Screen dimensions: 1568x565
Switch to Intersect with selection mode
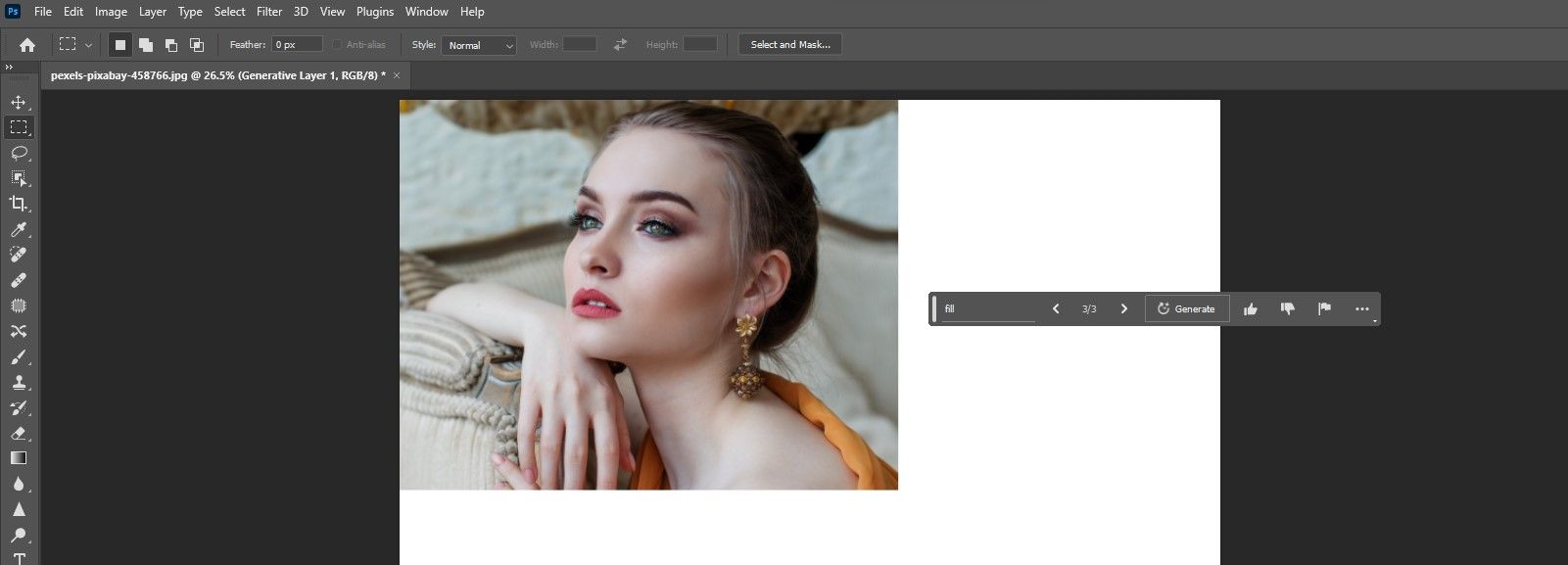click(197, 45)
